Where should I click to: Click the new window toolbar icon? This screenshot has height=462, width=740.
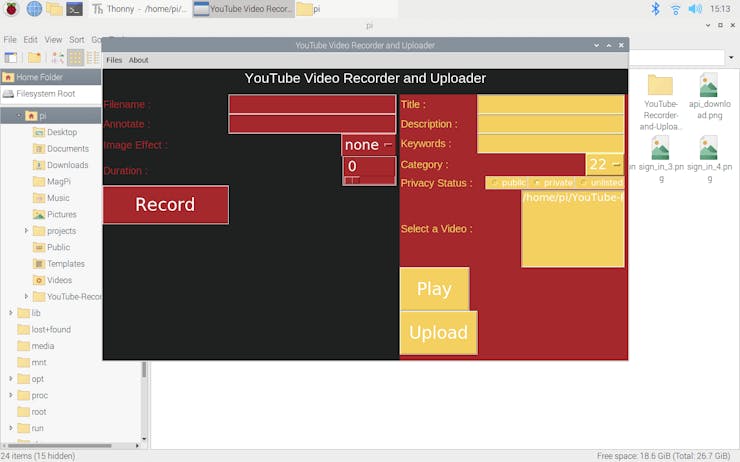[x=11, y=58]
